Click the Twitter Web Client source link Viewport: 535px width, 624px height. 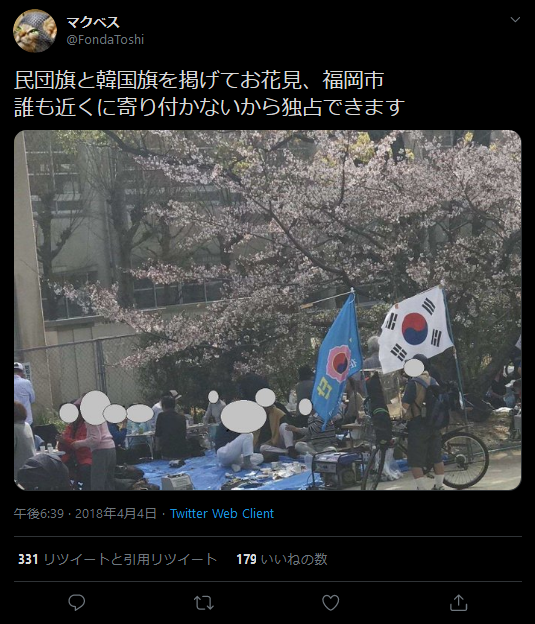pyautogui.click(x=222, y=513)
